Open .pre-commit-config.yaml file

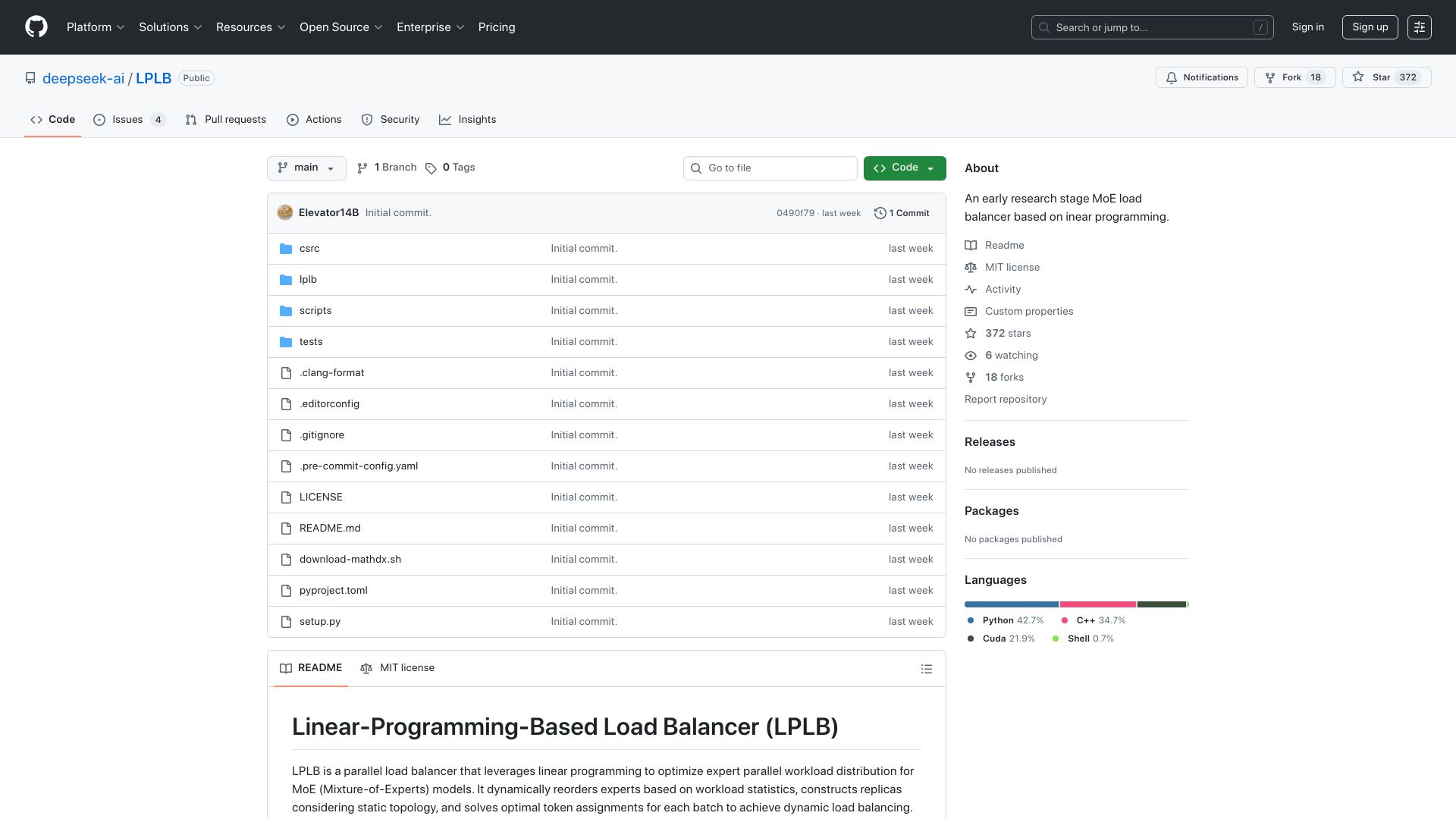[359, 466]
